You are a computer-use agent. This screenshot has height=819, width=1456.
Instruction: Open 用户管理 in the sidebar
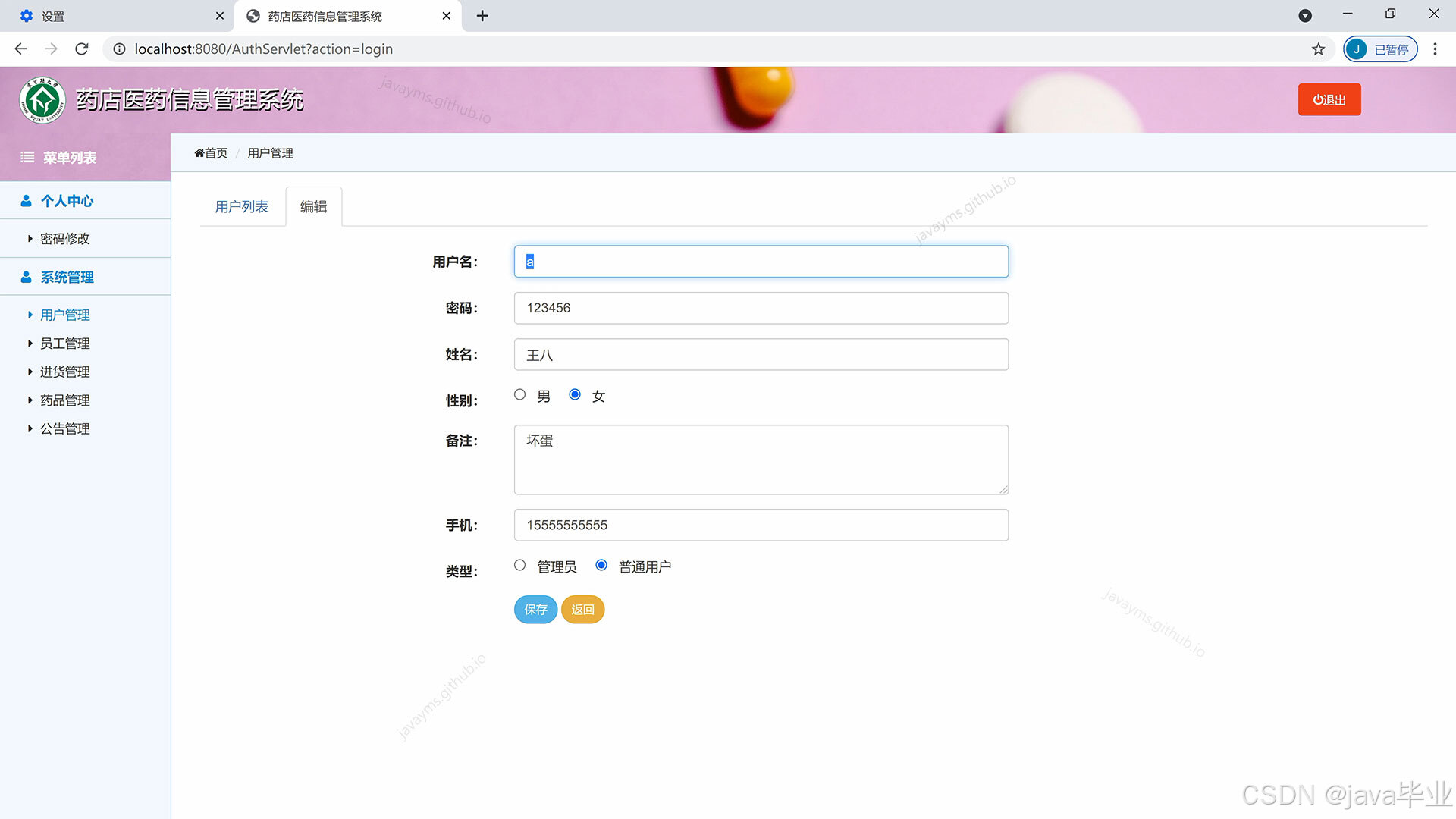65,315
